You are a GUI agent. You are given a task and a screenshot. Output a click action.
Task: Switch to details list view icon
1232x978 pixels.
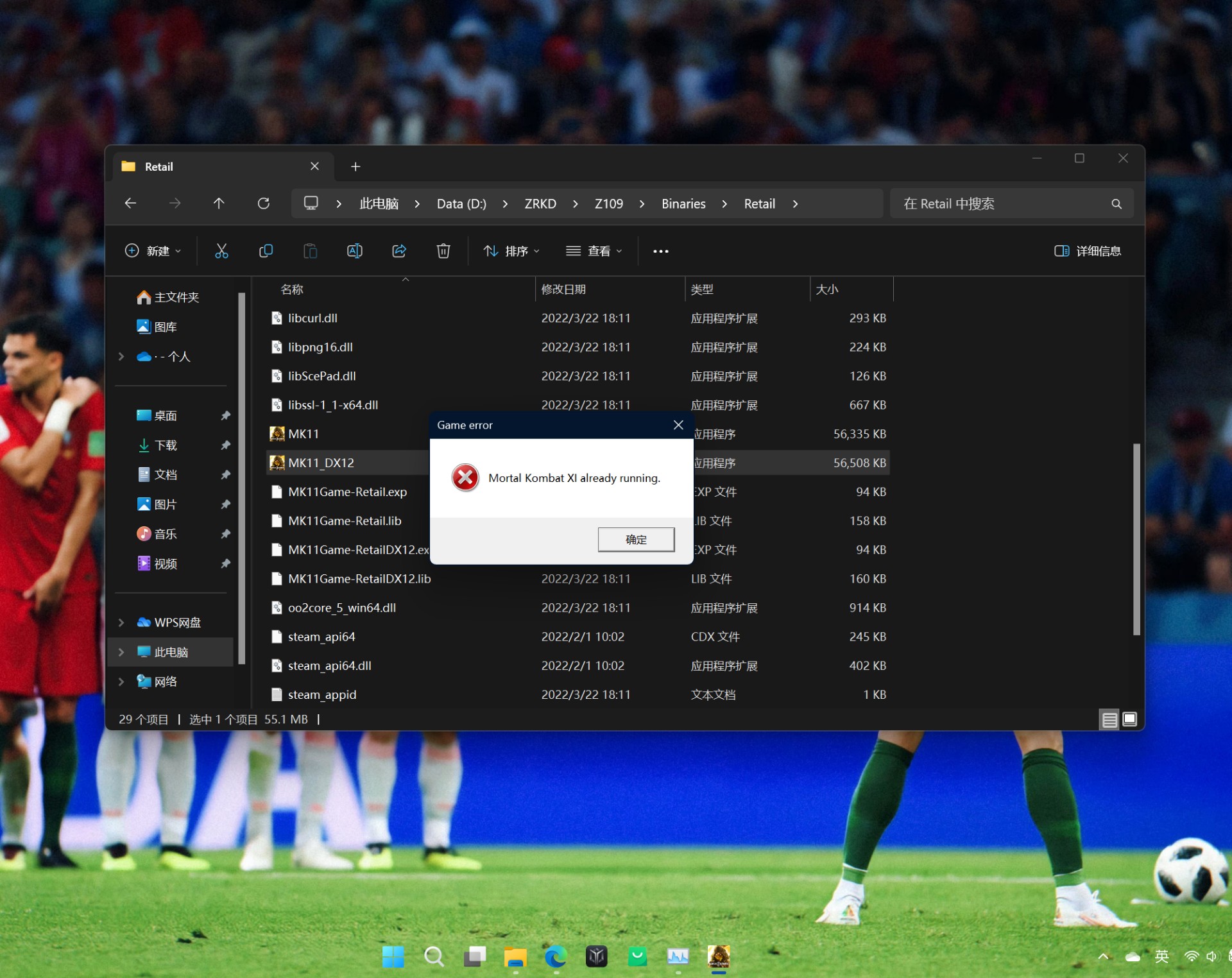[x=1109, y=719]
